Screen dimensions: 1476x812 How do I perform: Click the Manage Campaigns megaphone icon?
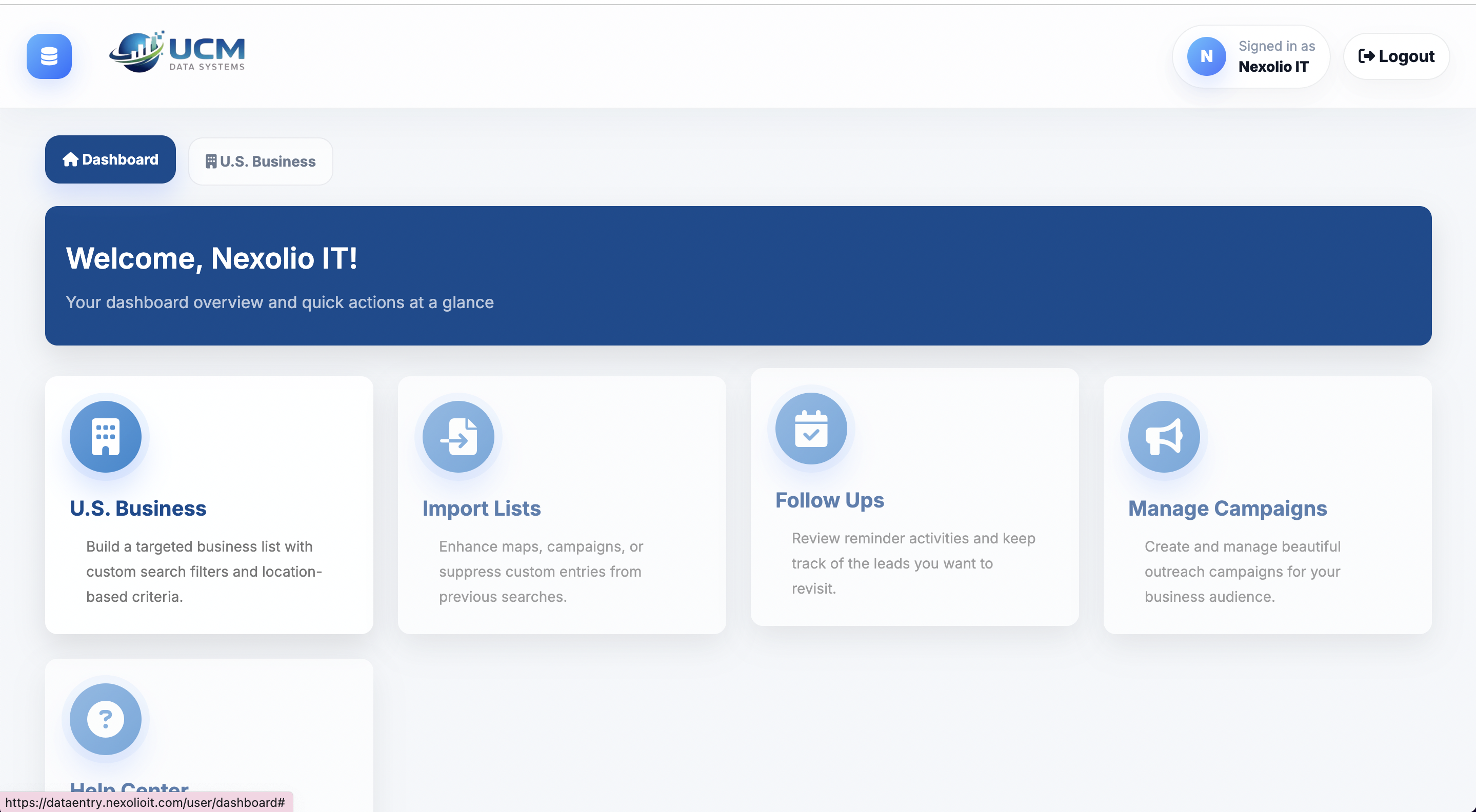pos(1164,437)
